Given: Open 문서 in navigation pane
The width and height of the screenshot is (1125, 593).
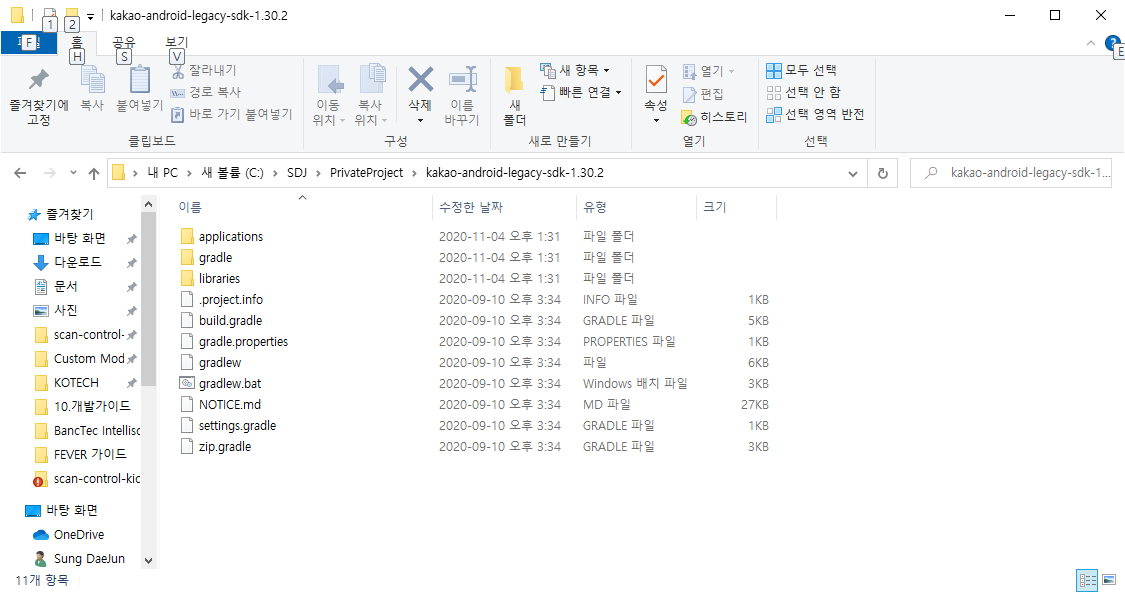Looking at the screenshot, I should point(65,287).
